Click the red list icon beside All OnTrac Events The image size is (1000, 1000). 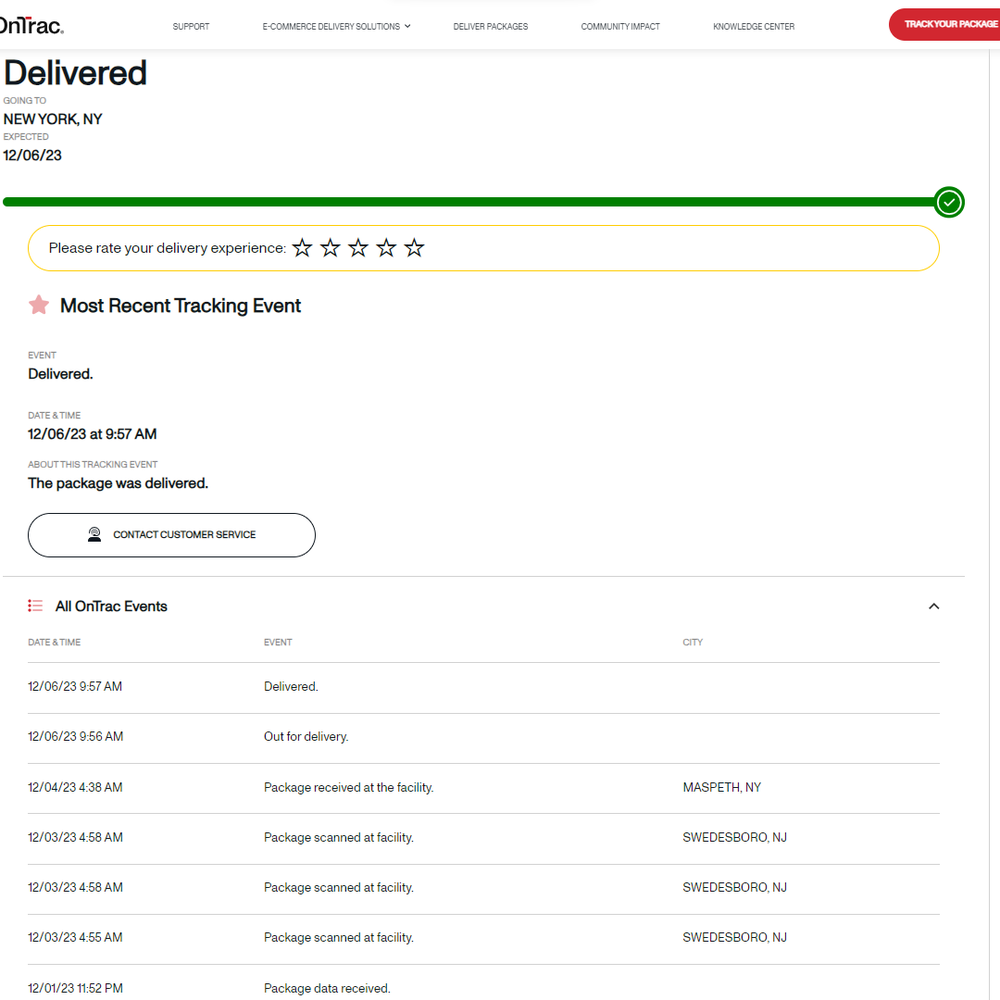pos(35,605)
